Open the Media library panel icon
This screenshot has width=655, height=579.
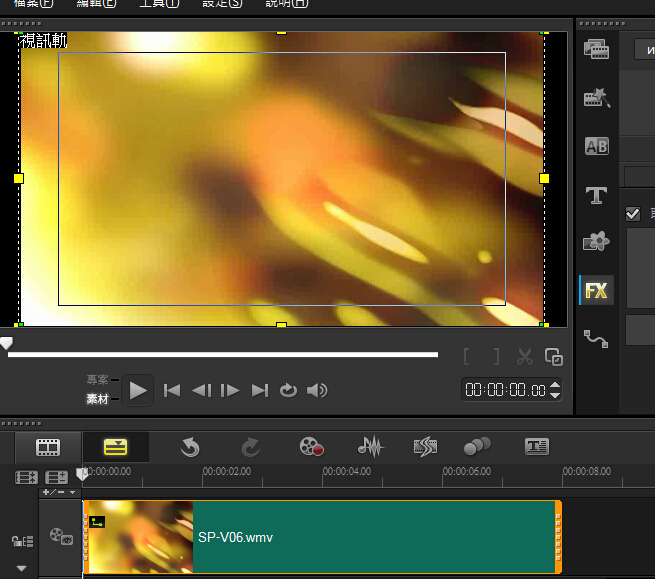596,49
